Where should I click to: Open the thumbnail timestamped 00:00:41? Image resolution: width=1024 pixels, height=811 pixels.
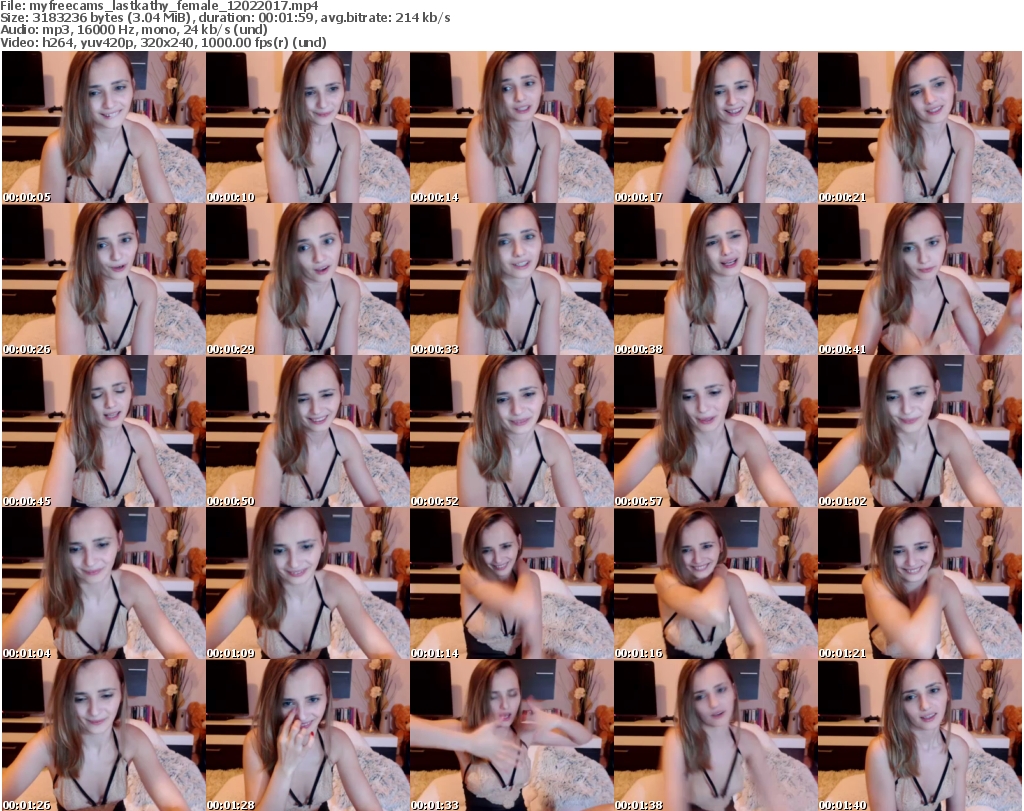[920, 279]
